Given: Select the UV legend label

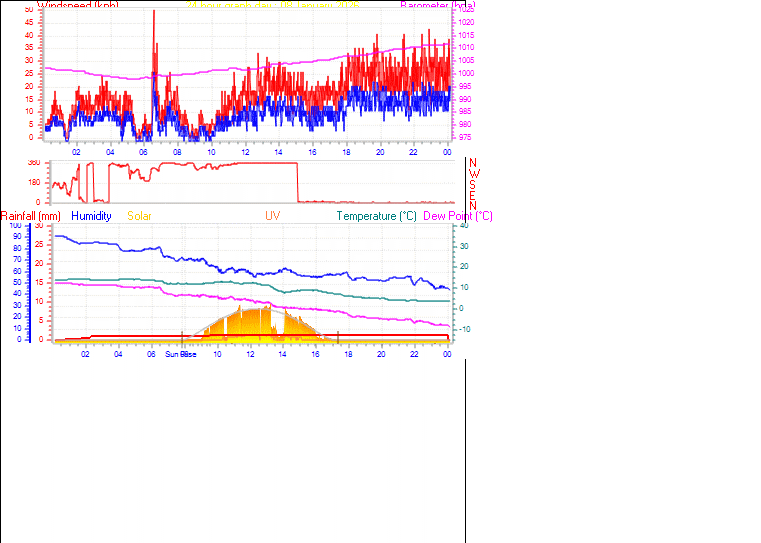Looking at the screenshot, I should point(272,216).
